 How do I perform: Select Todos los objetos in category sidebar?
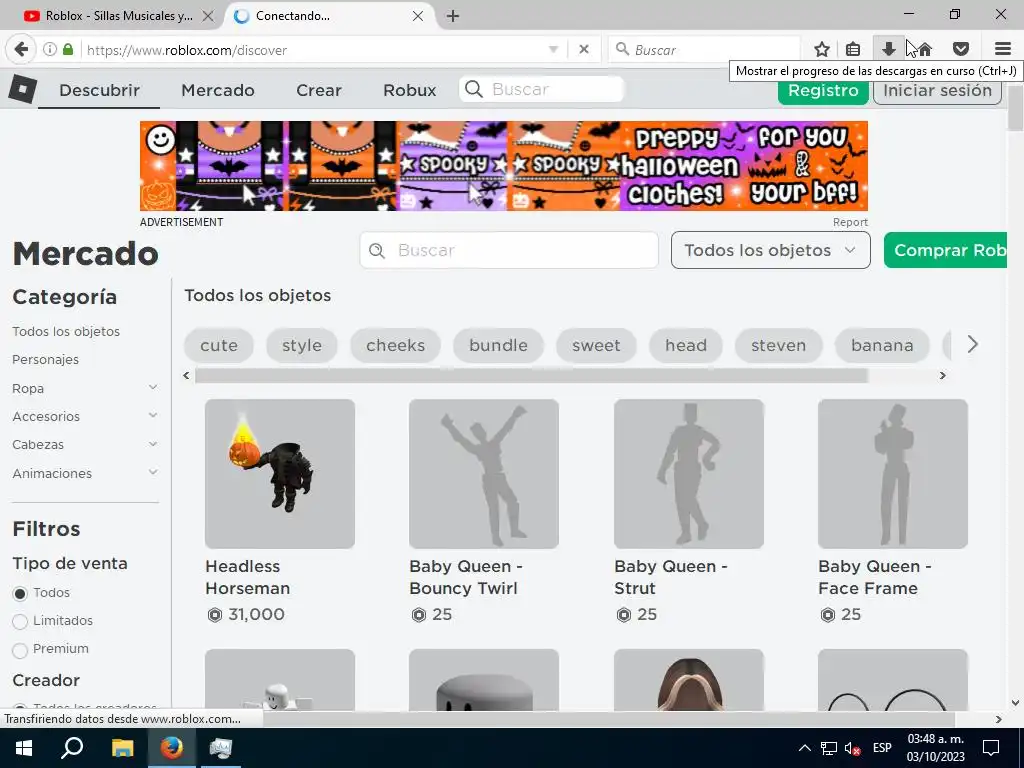click(x=66, y=332)
